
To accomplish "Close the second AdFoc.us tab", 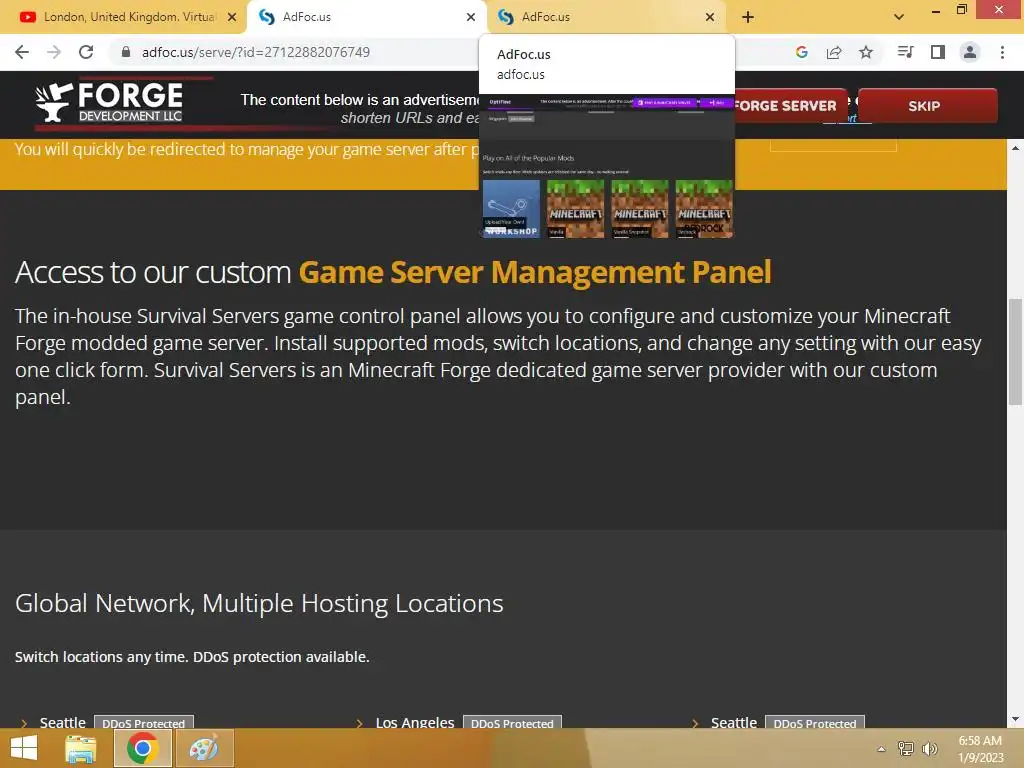I will point(710,17).
